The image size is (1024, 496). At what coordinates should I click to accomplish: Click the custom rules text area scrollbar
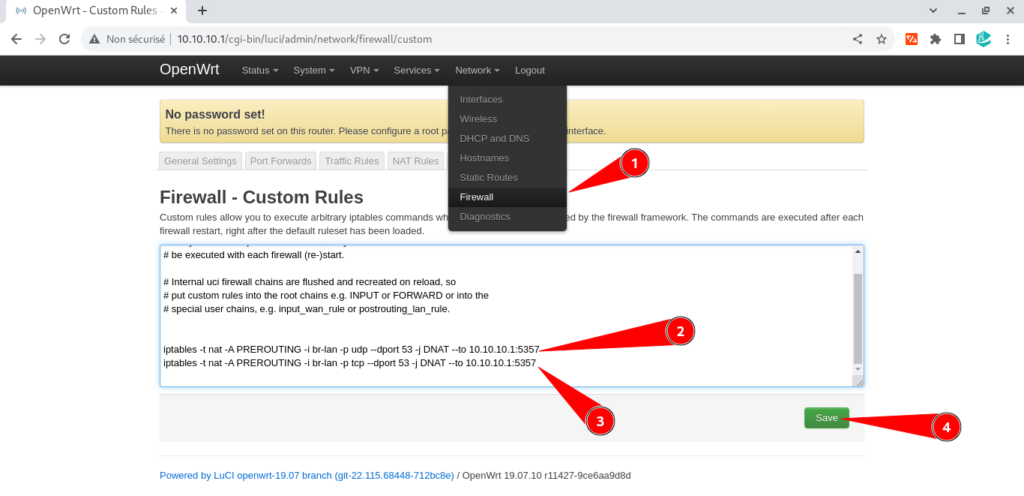pyautogui.click(x=857, y=316)
